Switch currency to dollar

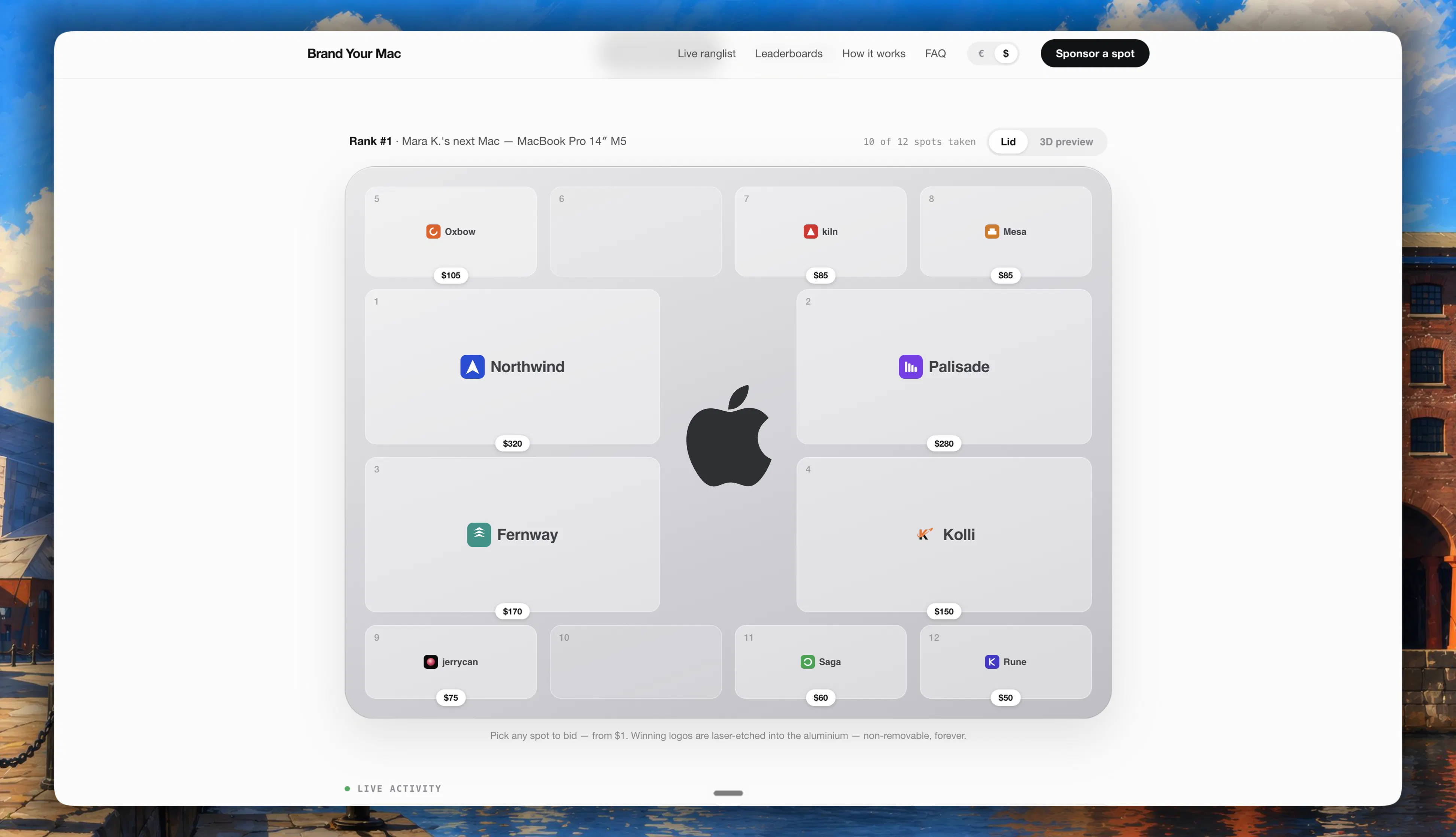pyautogui.click(x=1005, y=54)
